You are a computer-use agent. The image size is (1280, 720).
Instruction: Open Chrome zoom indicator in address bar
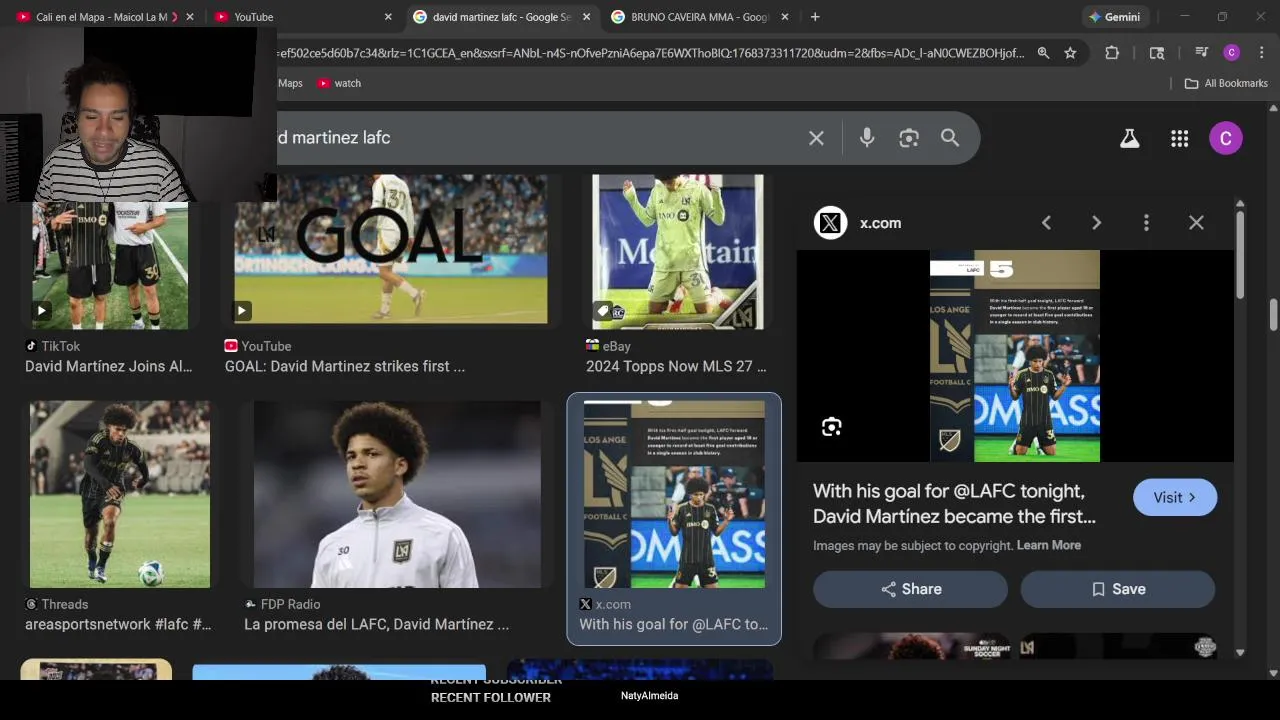point(1043,53)
